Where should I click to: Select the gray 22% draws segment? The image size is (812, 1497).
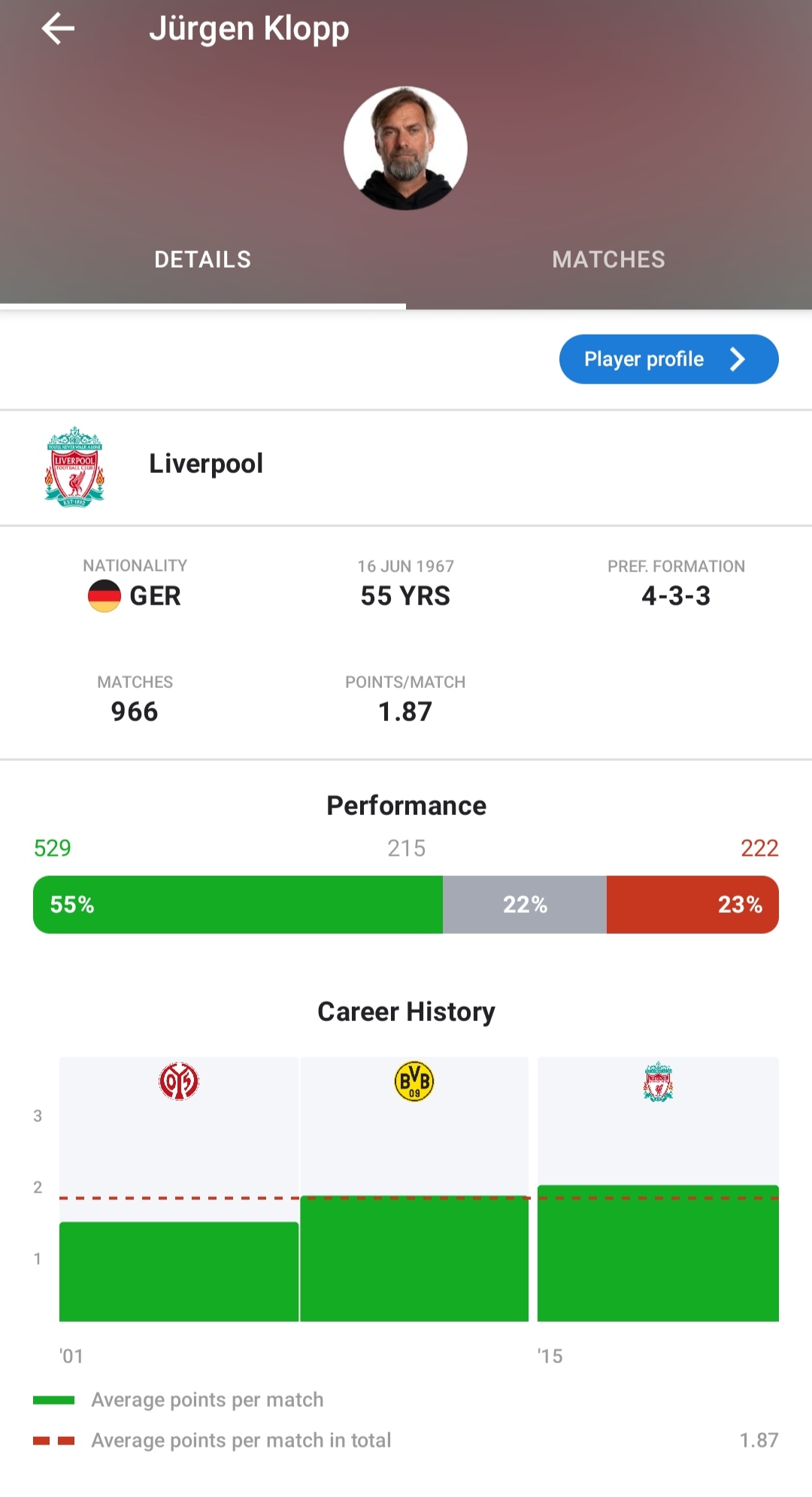pyautogui.click(x=525, y=905)
